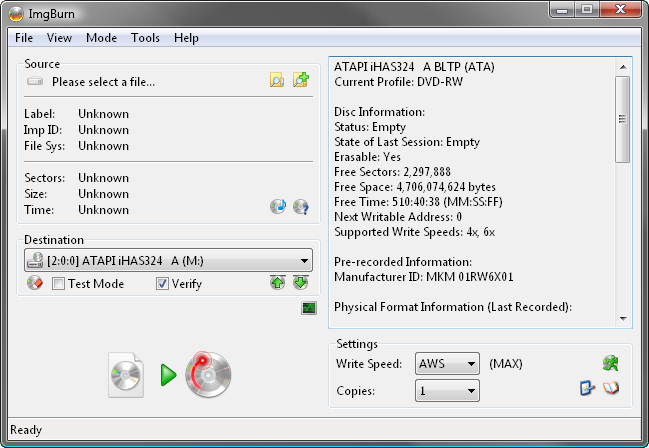Click the blue notepad pencil icon in Settings
This screenshot has width=649, height=448.
[x=587, y=388]
